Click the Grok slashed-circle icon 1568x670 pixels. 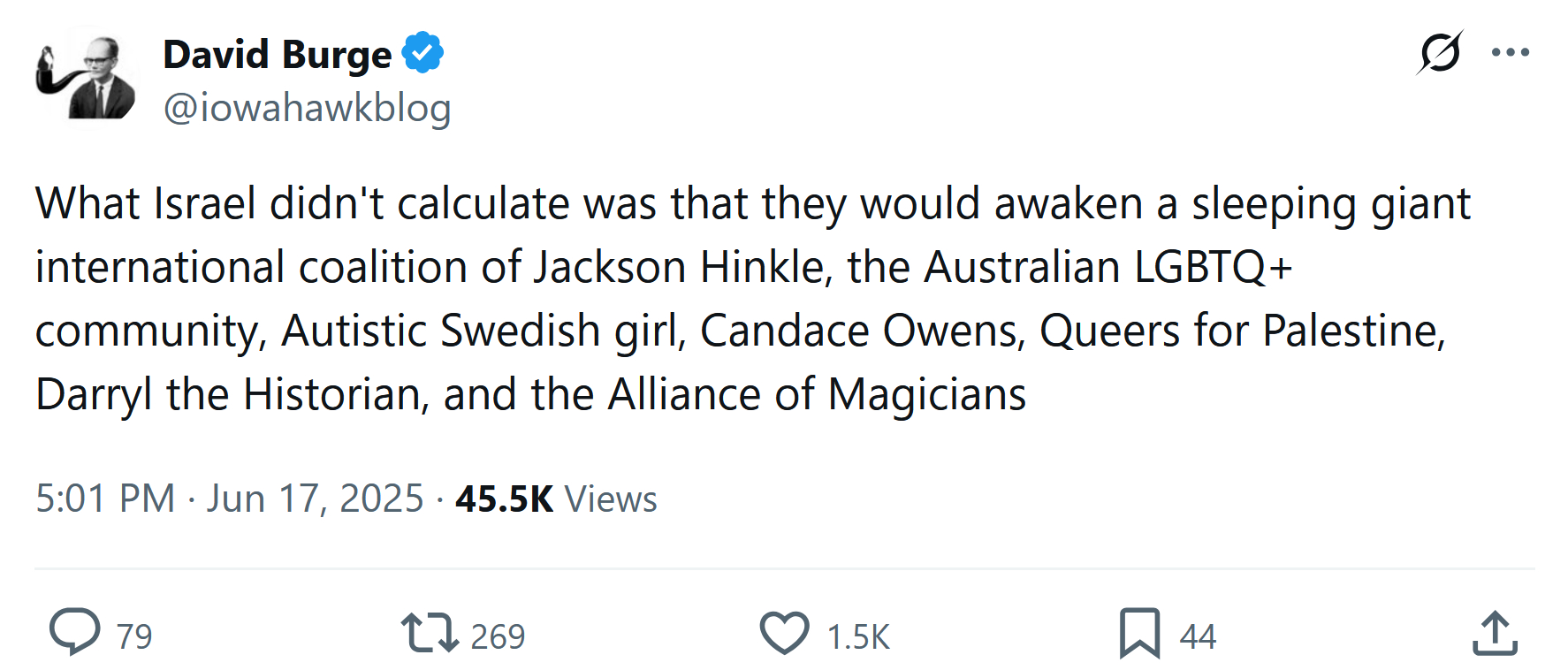pyautogui.click(x=1440, y=52)
